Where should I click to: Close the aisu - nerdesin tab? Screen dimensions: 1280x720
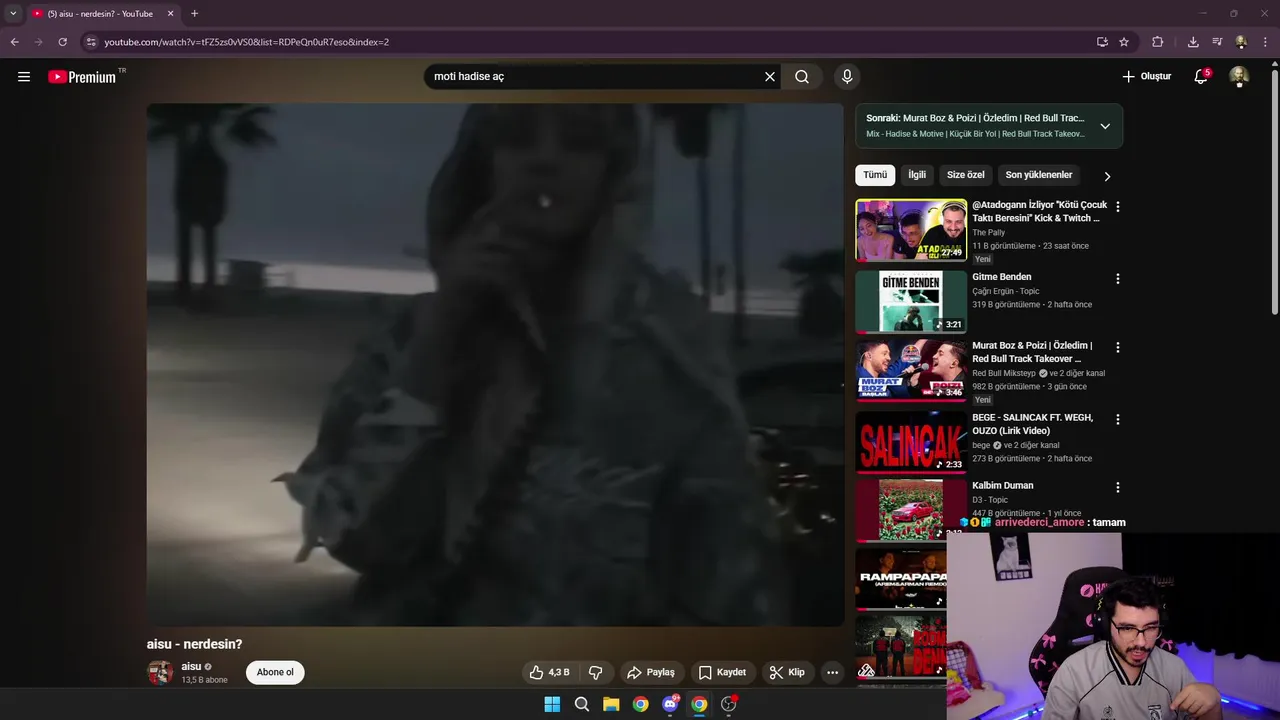click(170, 14)
